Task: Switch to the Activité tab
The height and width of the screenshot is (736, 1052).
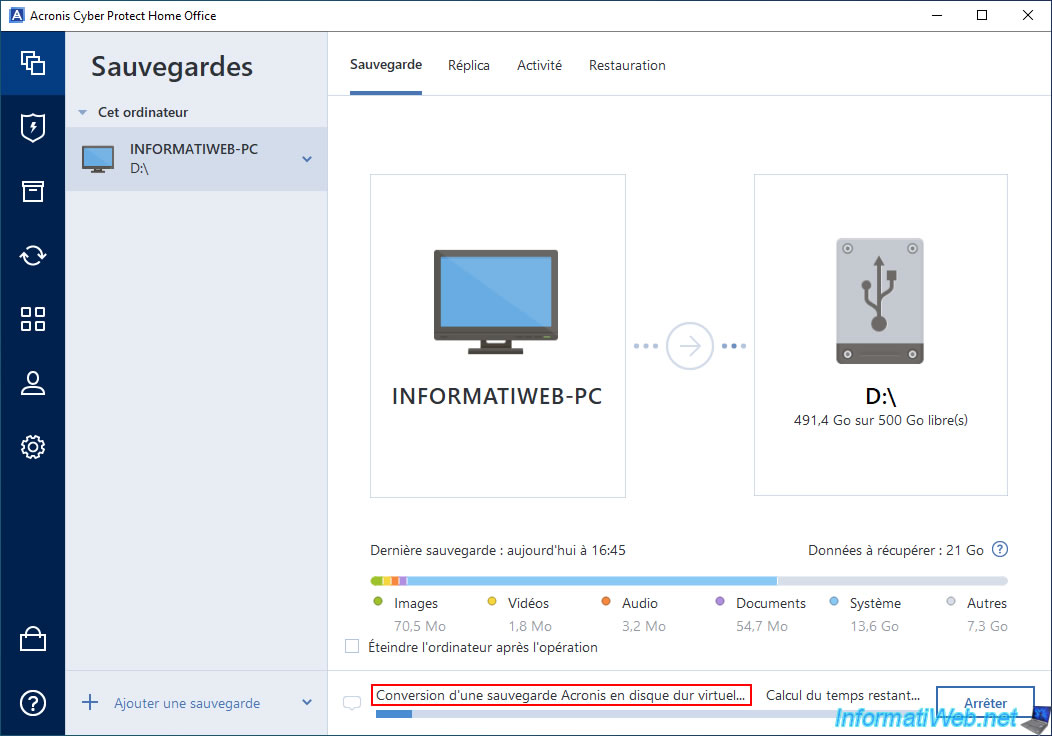Action: (x=539, y=65)
